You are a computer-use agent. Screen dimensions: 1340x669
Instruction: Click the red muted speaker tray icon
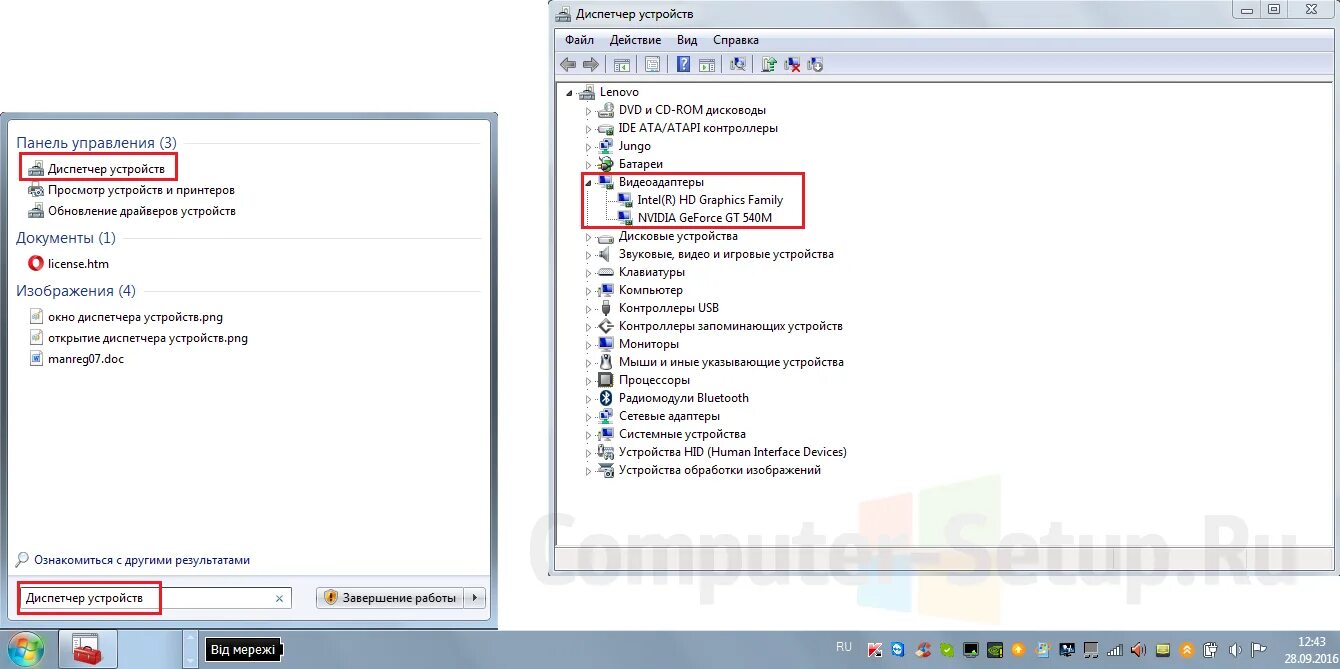point(1138,649)
